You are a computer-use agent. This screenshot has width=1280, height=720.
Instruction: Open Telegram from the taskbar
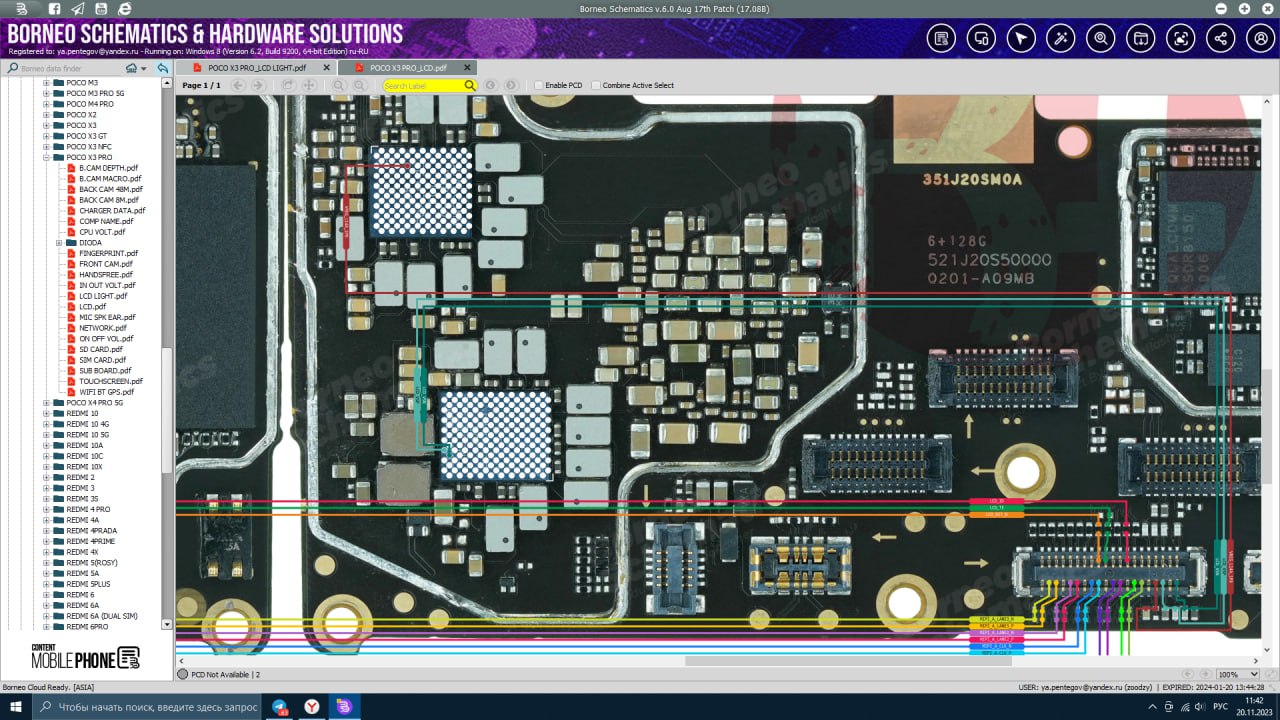click(280, 706)
